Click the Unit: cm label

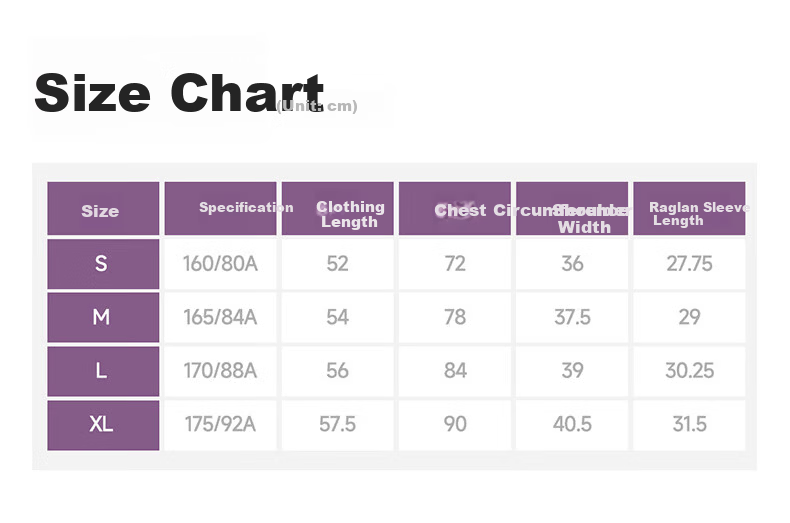tap(317, 106)
